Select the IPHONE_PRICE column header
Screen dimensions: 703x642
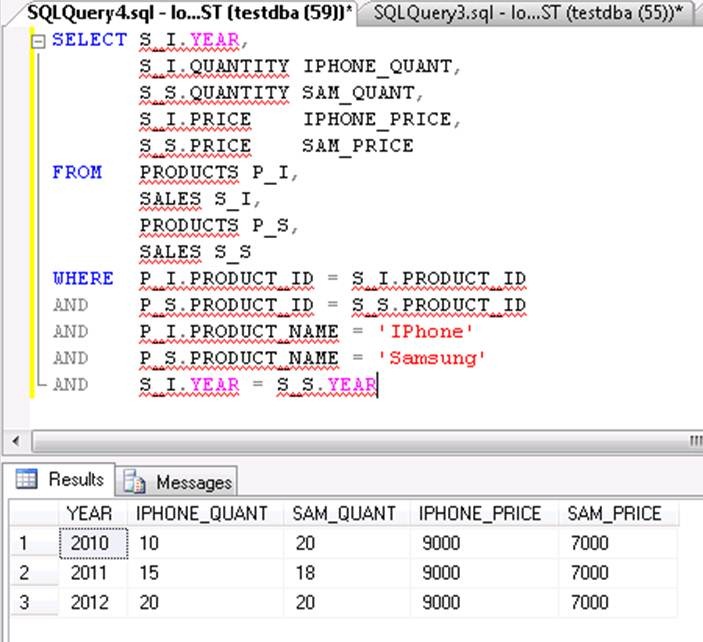tap(484, 513)
